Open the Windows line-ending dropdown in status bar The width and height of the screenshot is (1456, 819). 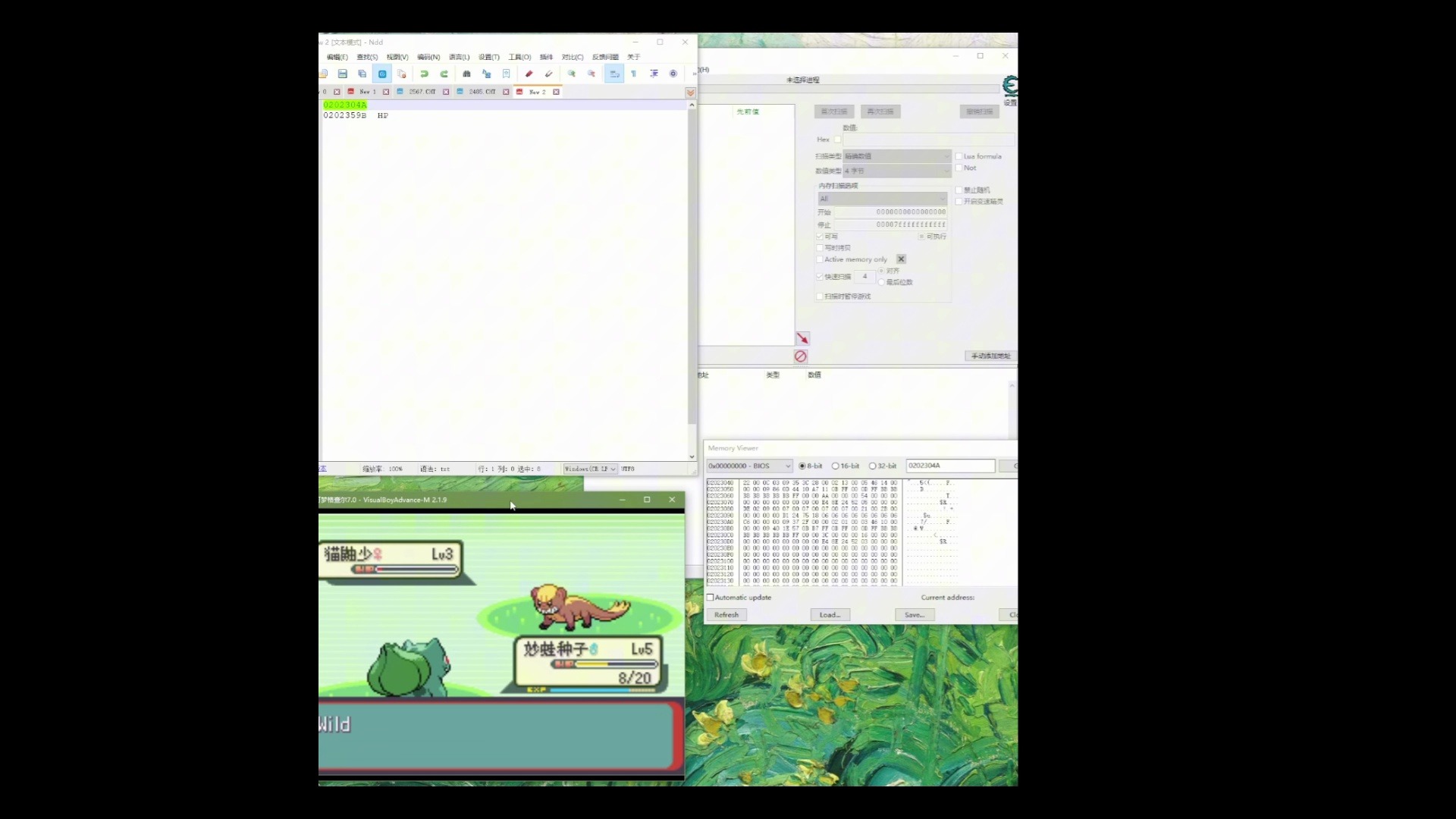point(591,469)
